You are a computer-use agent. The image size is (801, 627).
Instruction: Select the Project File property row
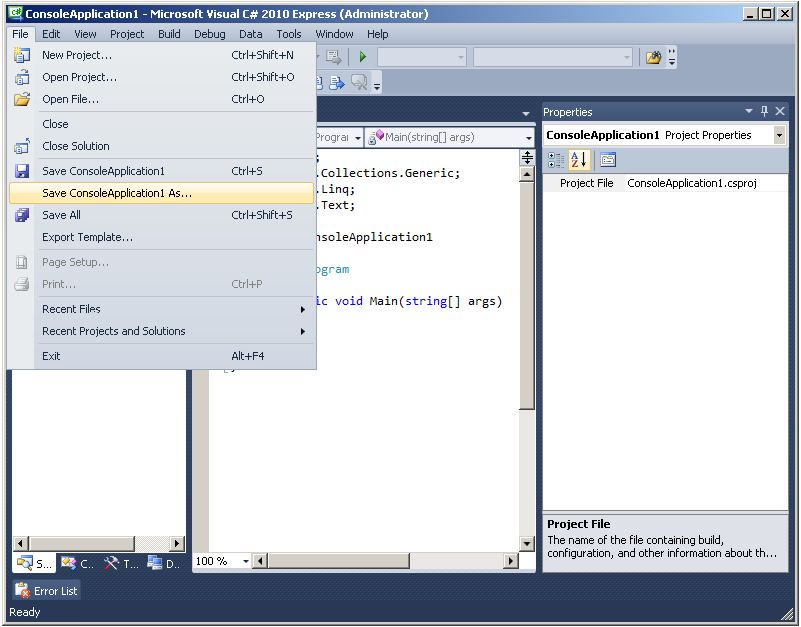point(665,183)
